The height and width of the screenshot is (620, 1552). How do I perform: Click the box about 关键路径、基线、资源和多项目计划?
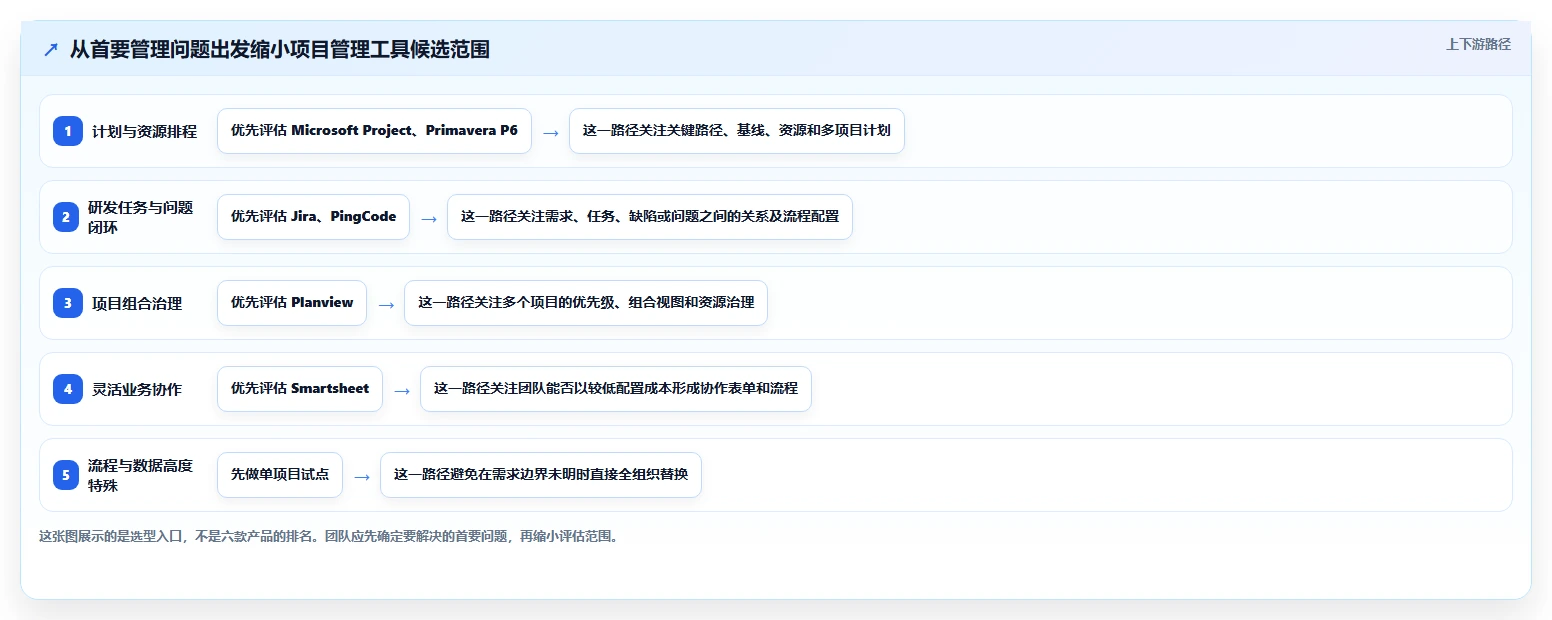coord(737,131)
